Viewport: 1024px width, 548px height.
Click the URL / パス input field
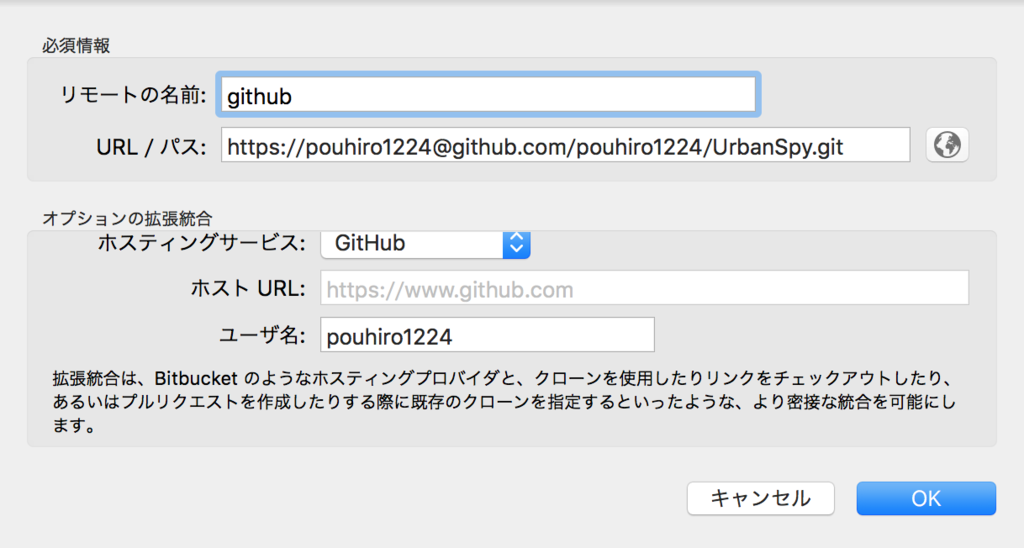click(566, 145)
